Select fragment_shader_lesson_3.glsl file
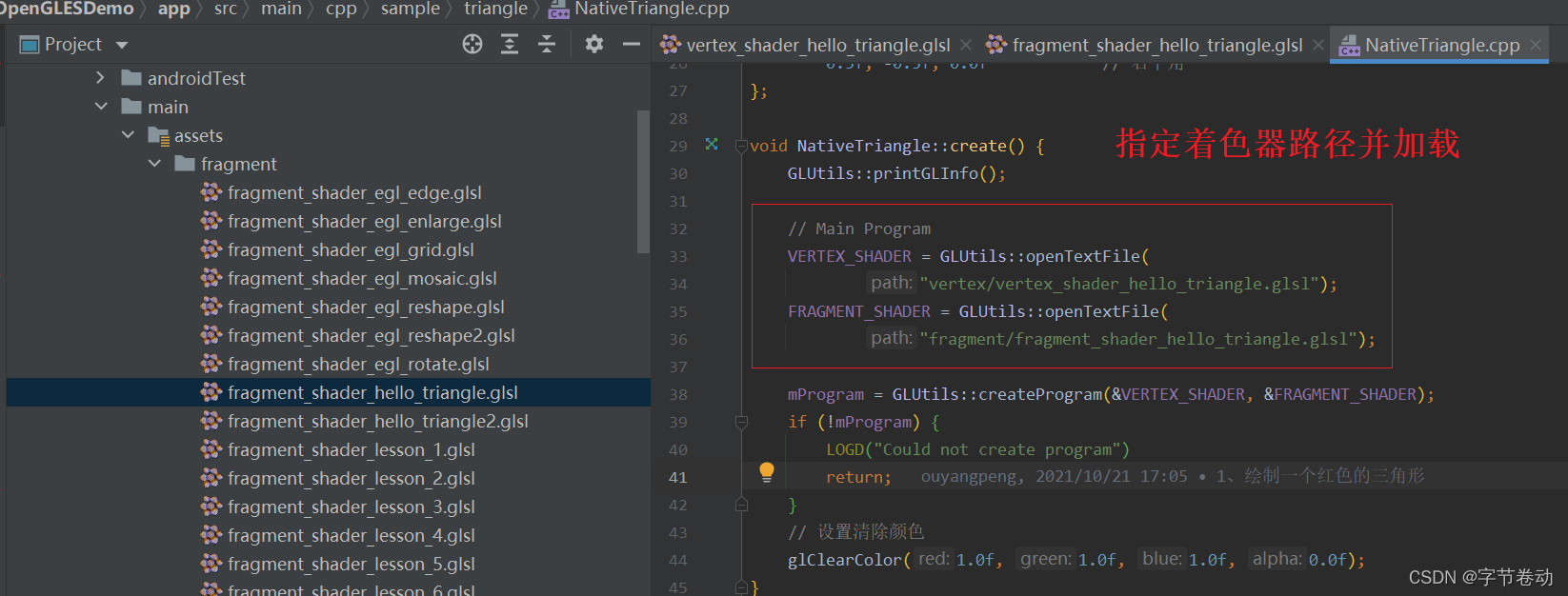Image resolution: width=1568 pixels, height=596 pixels. [352, 507]
